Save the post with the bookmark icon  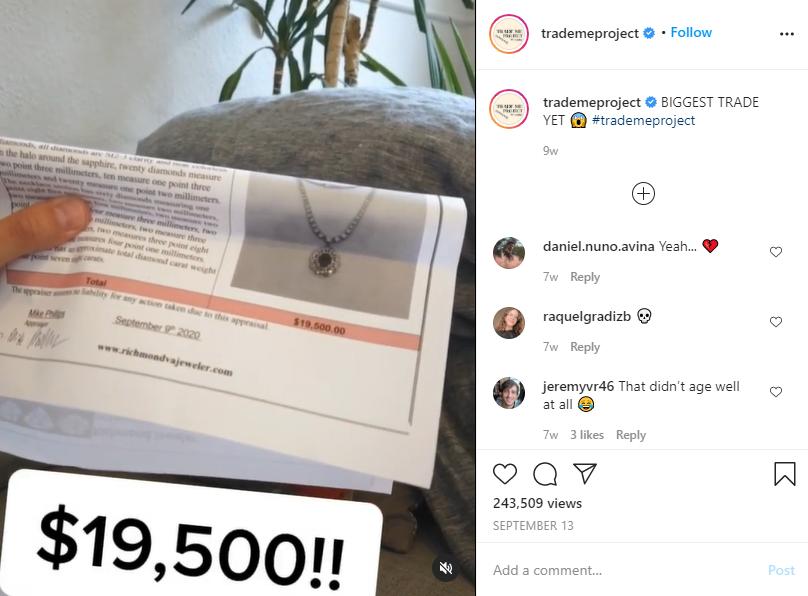point(785,473)
